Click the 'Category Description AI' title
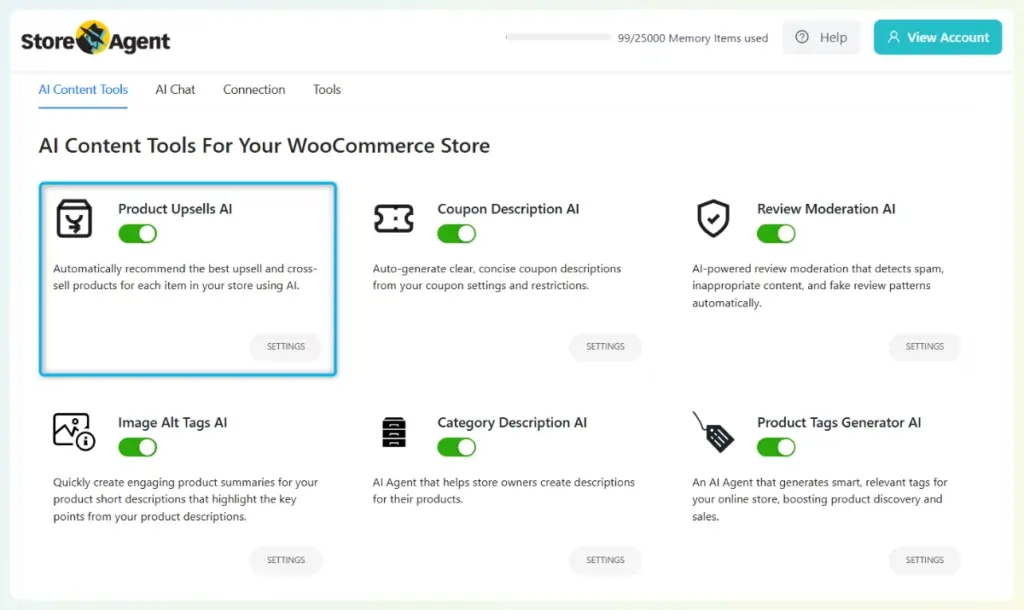 coord(512,423)
